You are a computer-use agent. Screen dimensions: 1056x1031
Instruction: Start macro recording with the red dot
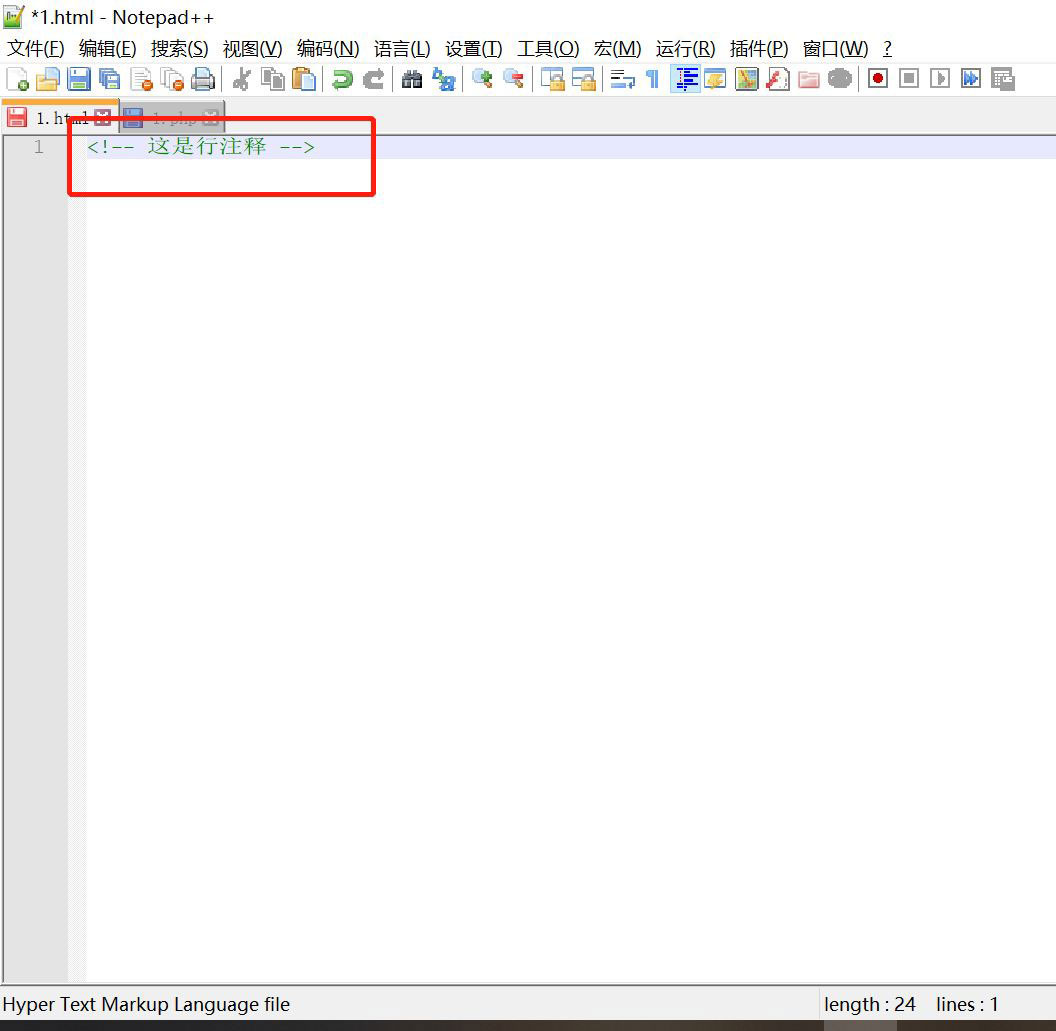pyautogui.click(x=878, y=79)
